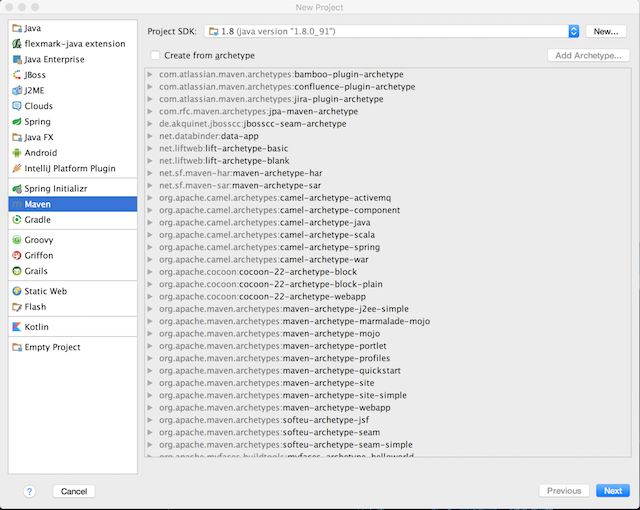640x510 pixels.
Task: Select camel-archetype-spring row
Action: tap(388, 247)
